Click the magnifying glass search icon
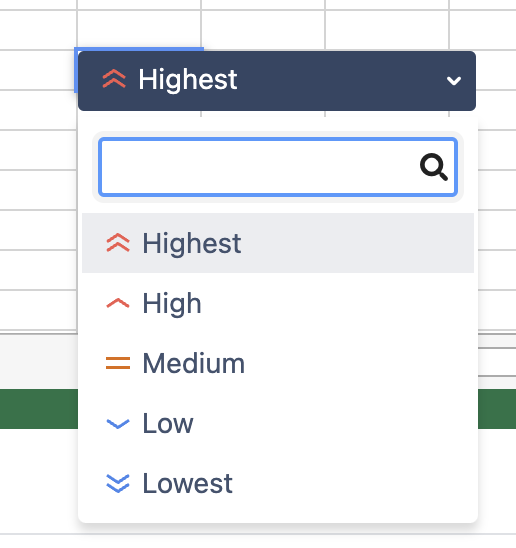The width and height of the screenshot is (516, 548). (x=434, y=167)
